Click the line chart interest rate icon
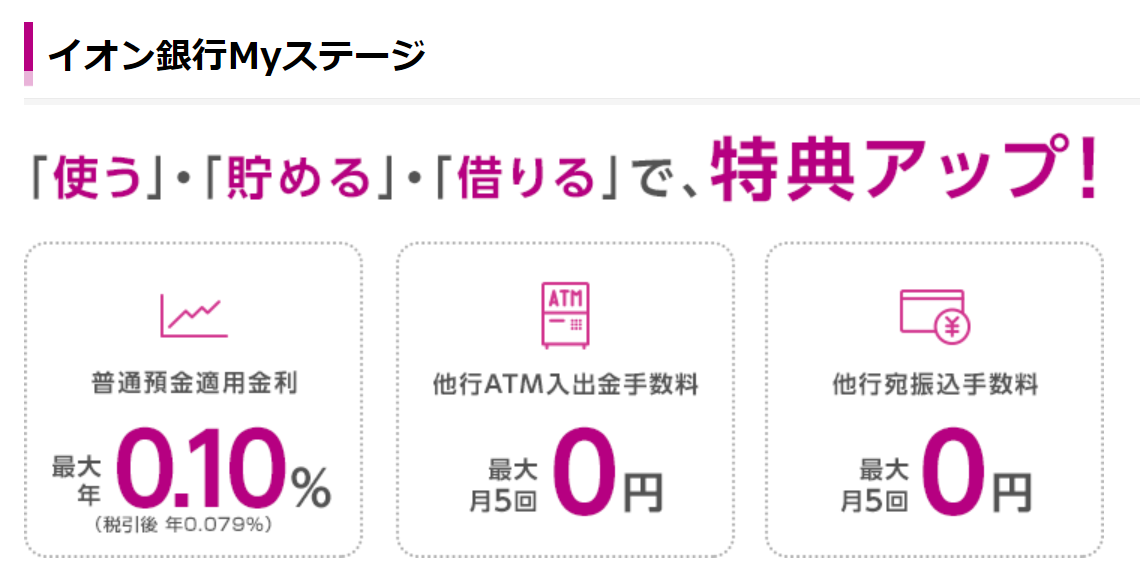This screenshot has height=577, width=1140. coord(194,315)
